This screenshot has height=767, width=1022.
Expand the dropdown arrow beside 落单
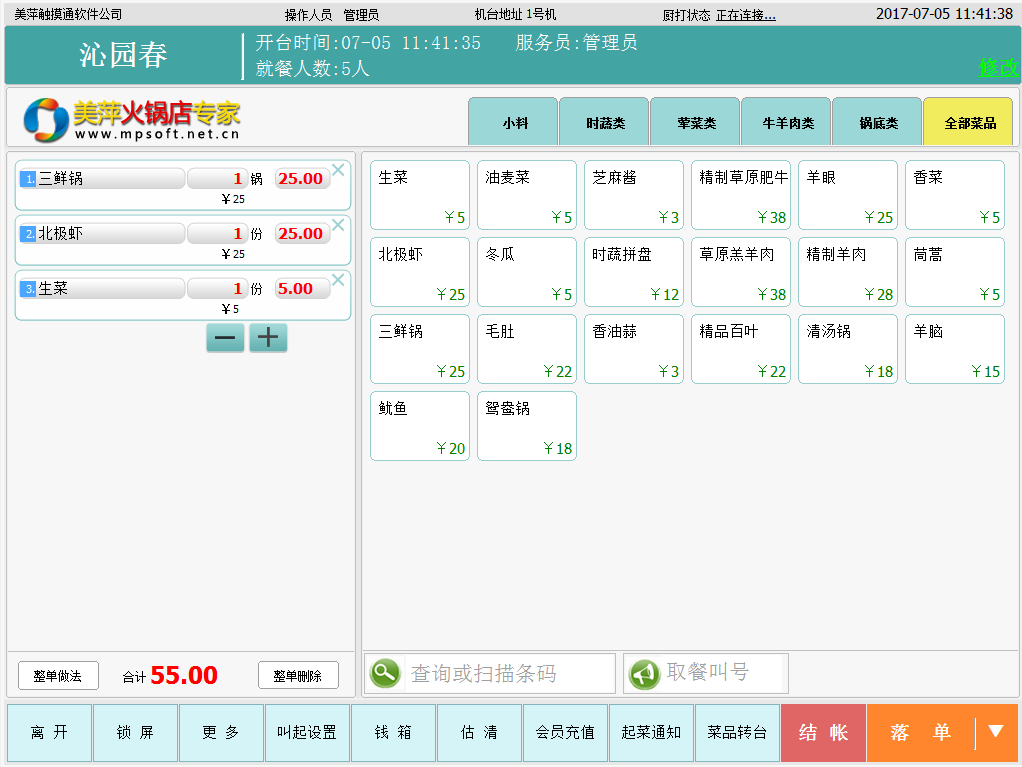point(995,732)
